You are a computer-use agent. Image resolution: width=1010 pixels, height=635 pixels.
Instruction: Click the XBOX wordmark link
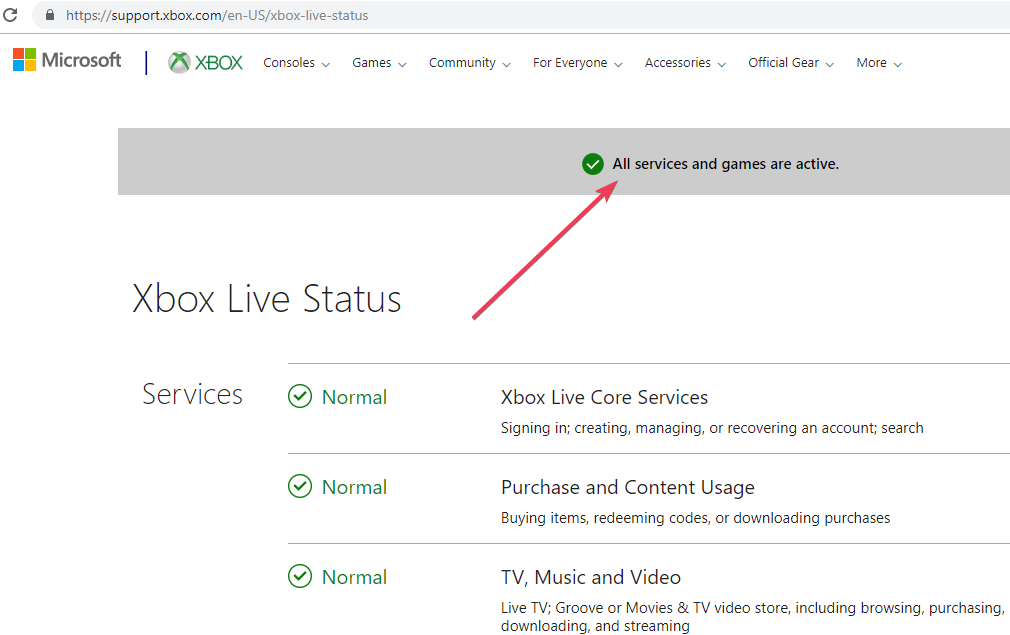tap(219, 62)
